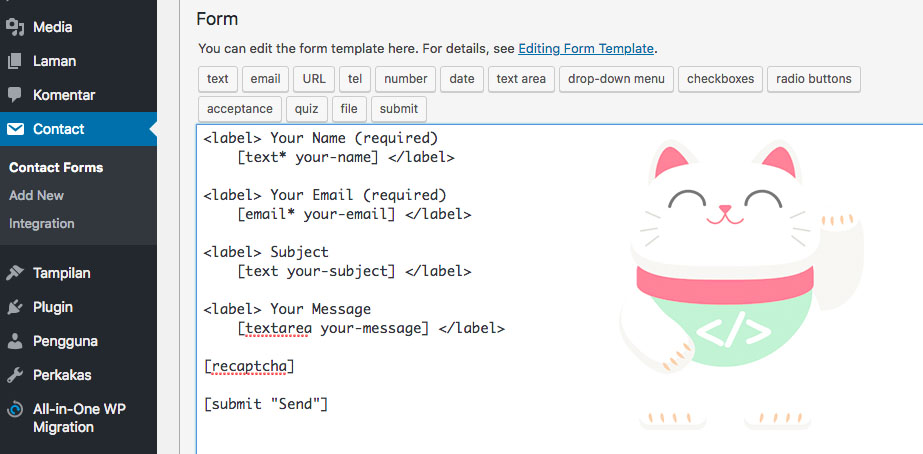Open the Editing Form Template link

click(x=586, y=48)
